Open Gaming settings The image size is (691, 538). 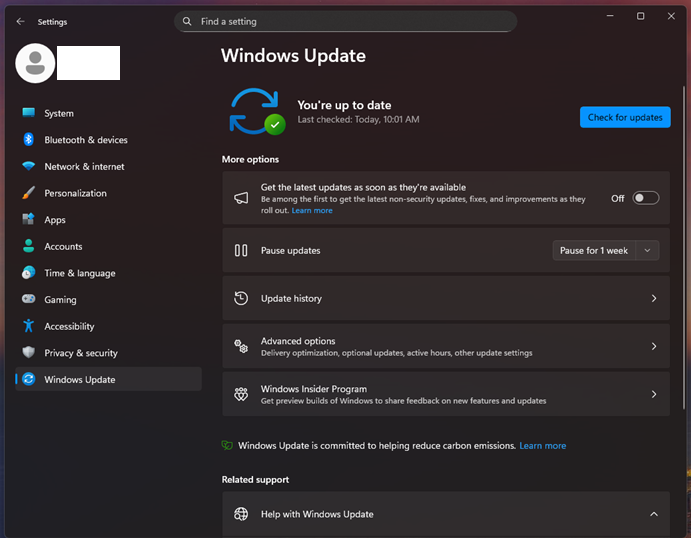tap(108, 300)
